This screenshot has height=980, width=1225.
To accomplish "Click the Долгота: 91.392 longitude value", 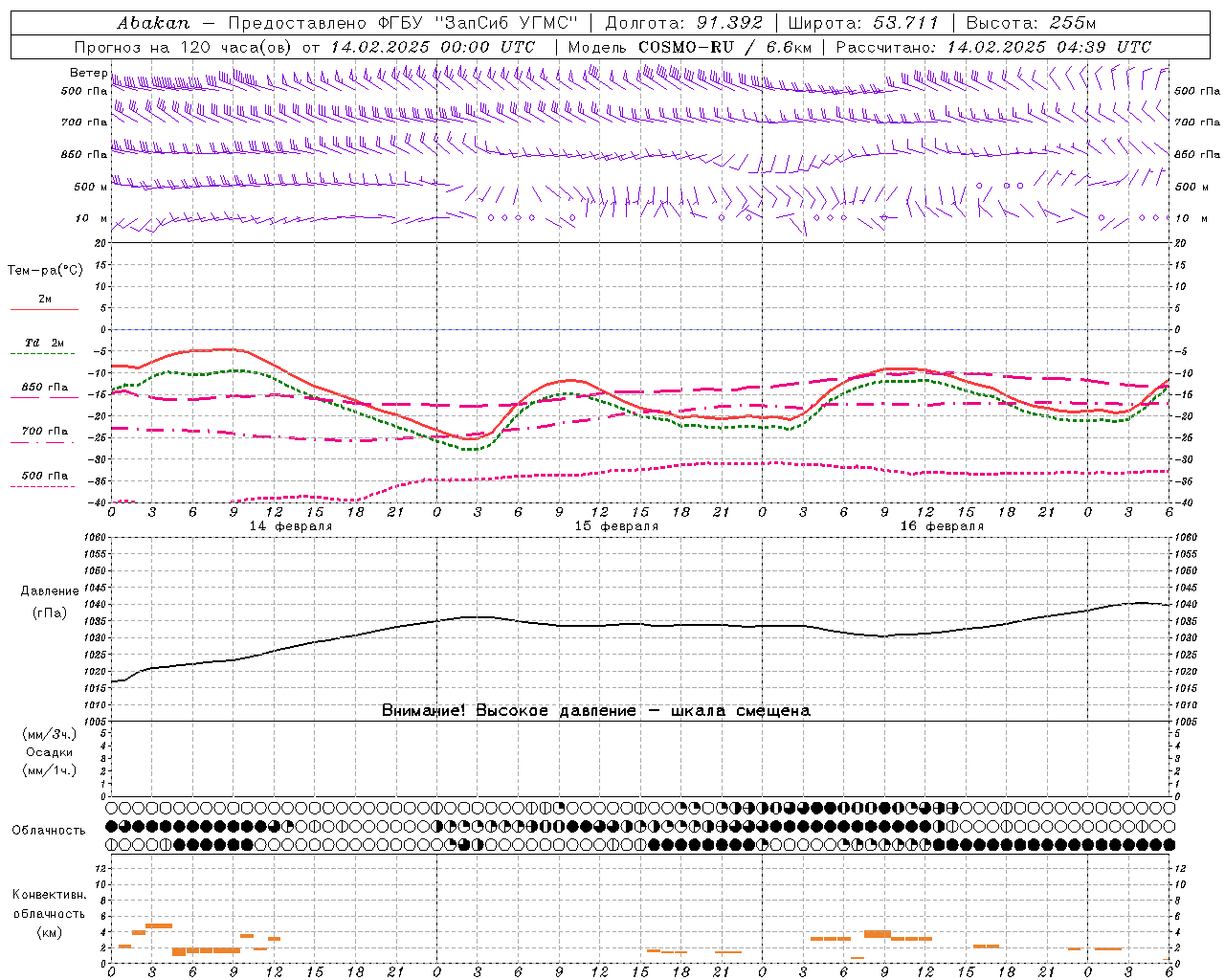I will (684, 23).
